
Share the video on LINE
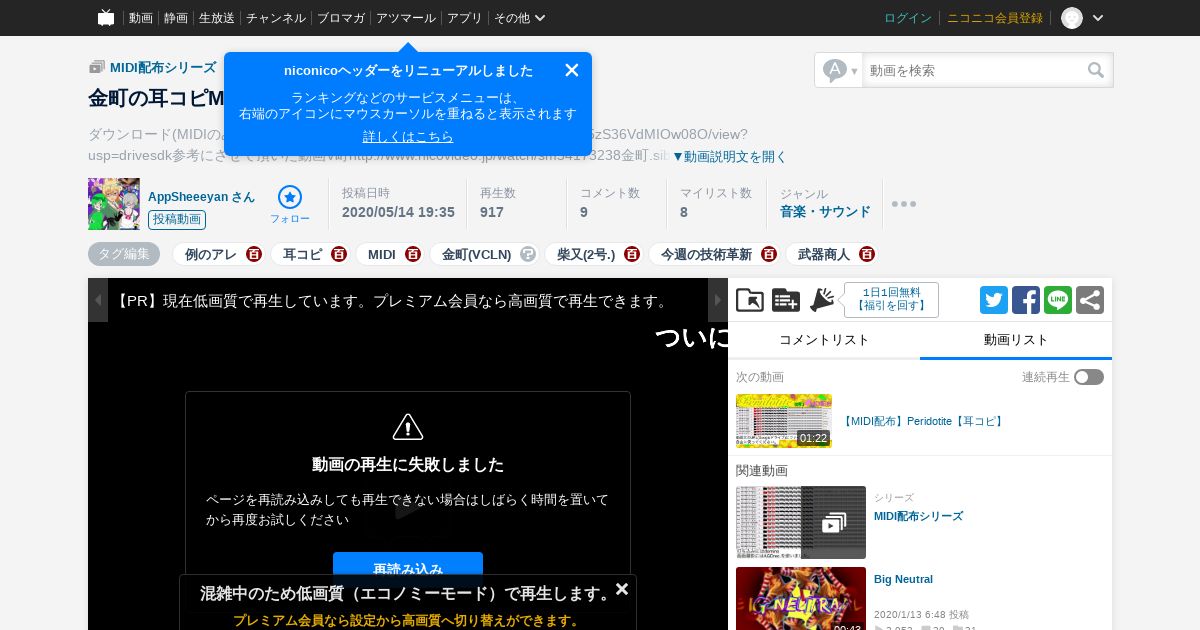pos(1058,300)
